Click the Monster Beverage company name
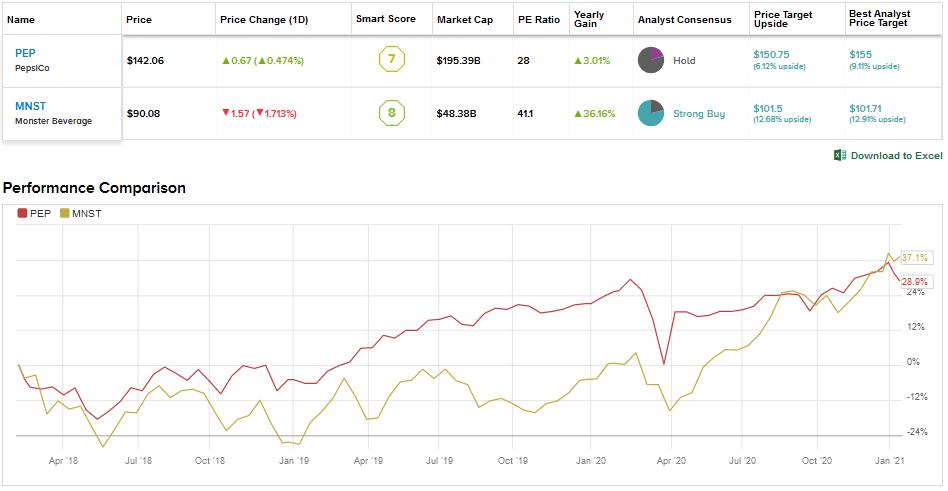The height and width of the screenshot is (491, 948). point(54,121)
